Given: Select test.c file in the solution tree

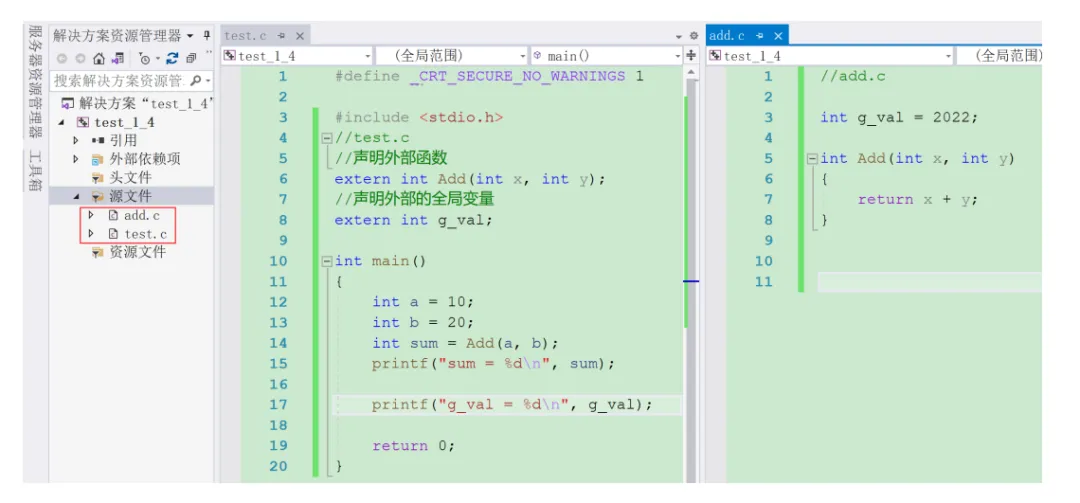Looking at the screenshot, I should 145,234.
